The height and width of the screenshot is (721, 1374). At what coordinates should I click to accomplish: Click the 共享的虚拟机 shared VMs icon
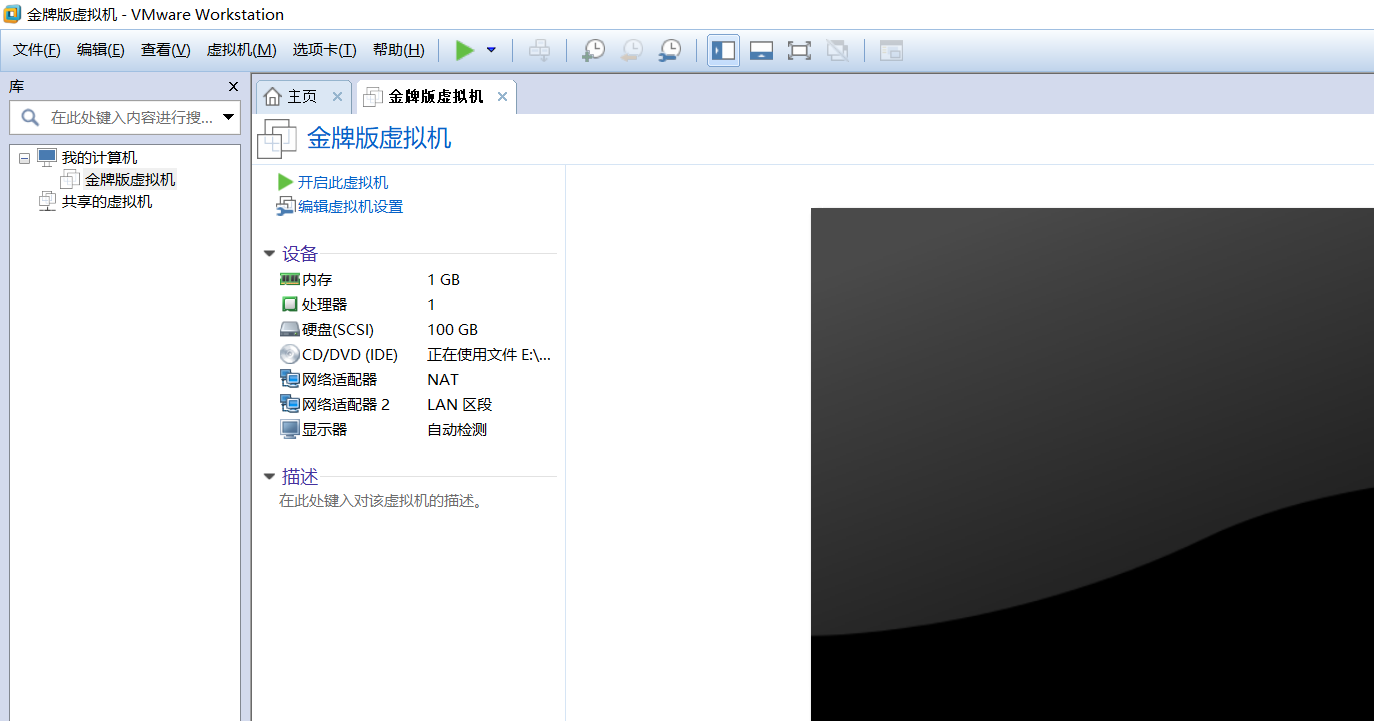(47, 201)
